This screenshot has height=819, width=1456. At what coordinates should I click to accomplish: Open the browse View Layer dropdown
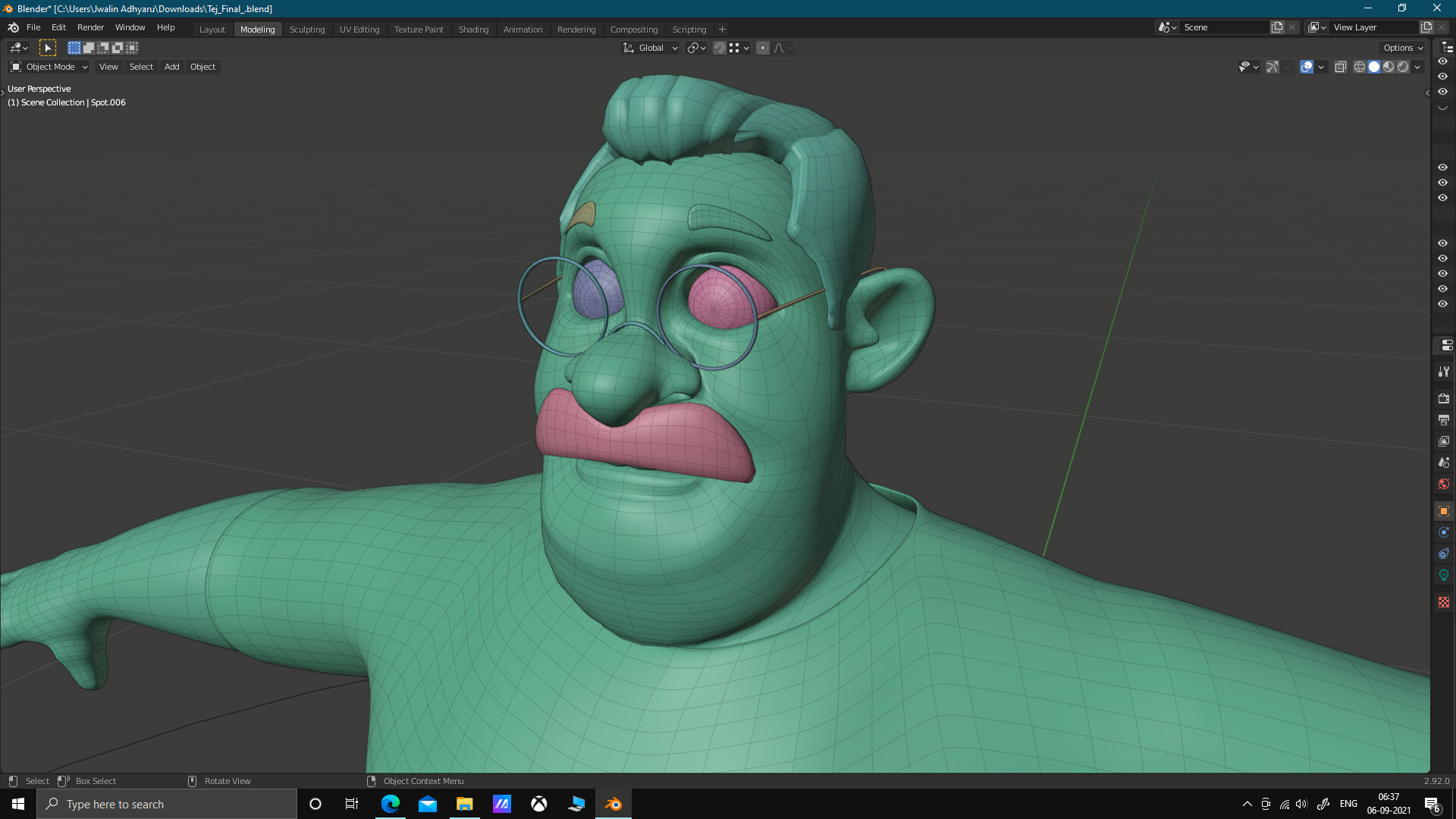tap(1317, 27)
